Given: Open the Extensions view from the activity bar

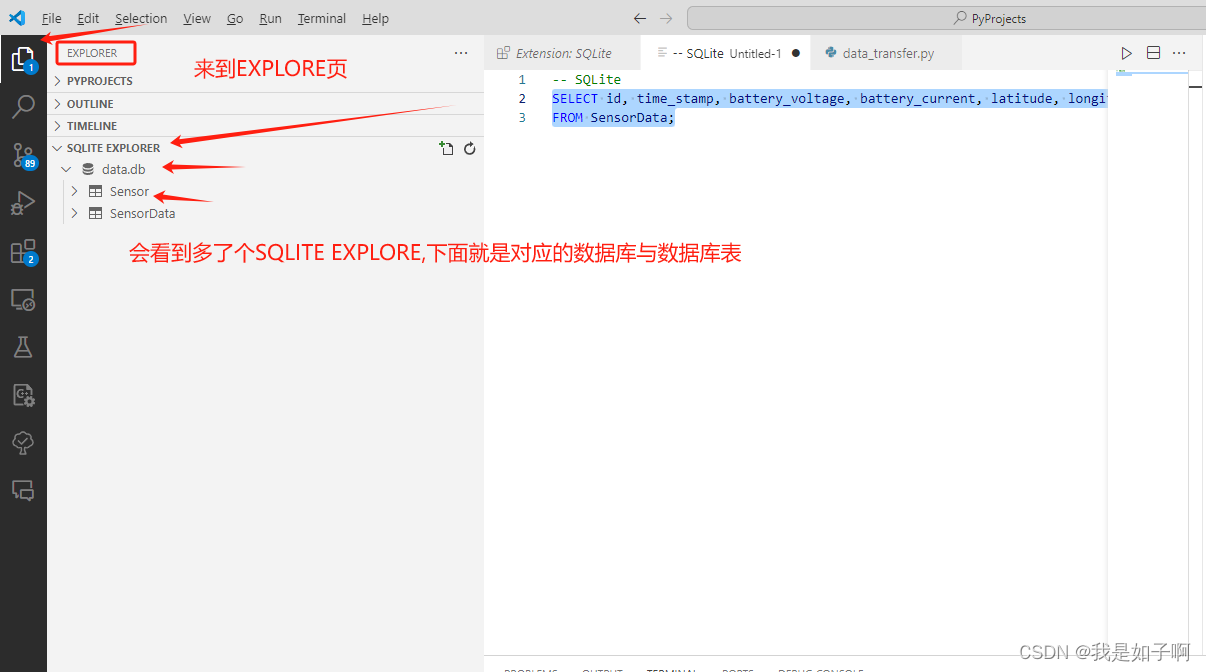Looking at the screenshot, I should (x=24, y=251).
